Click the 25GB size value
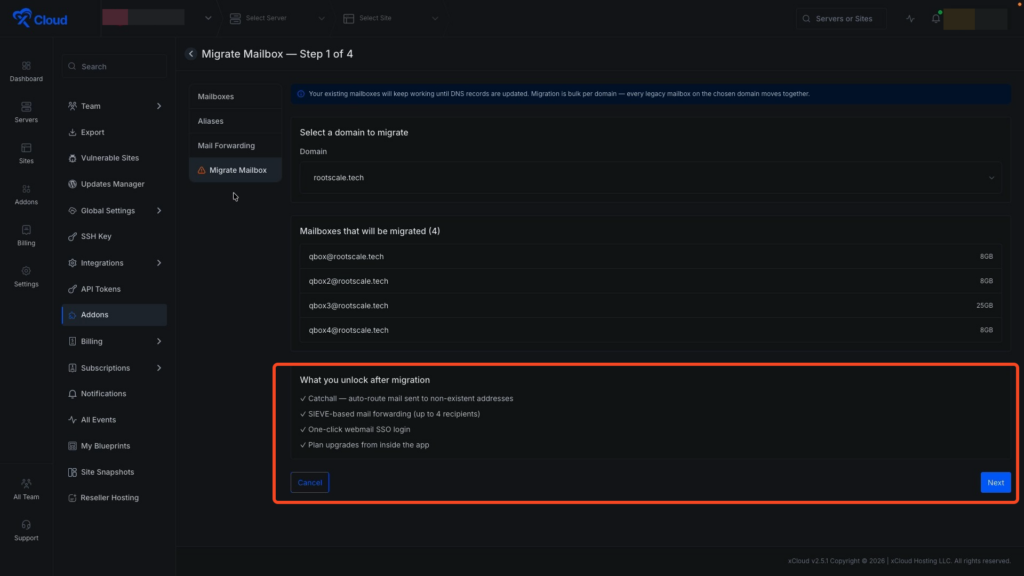Image resolution: width=1024 pixels, height=576 pixels. [x=984, y=306]
